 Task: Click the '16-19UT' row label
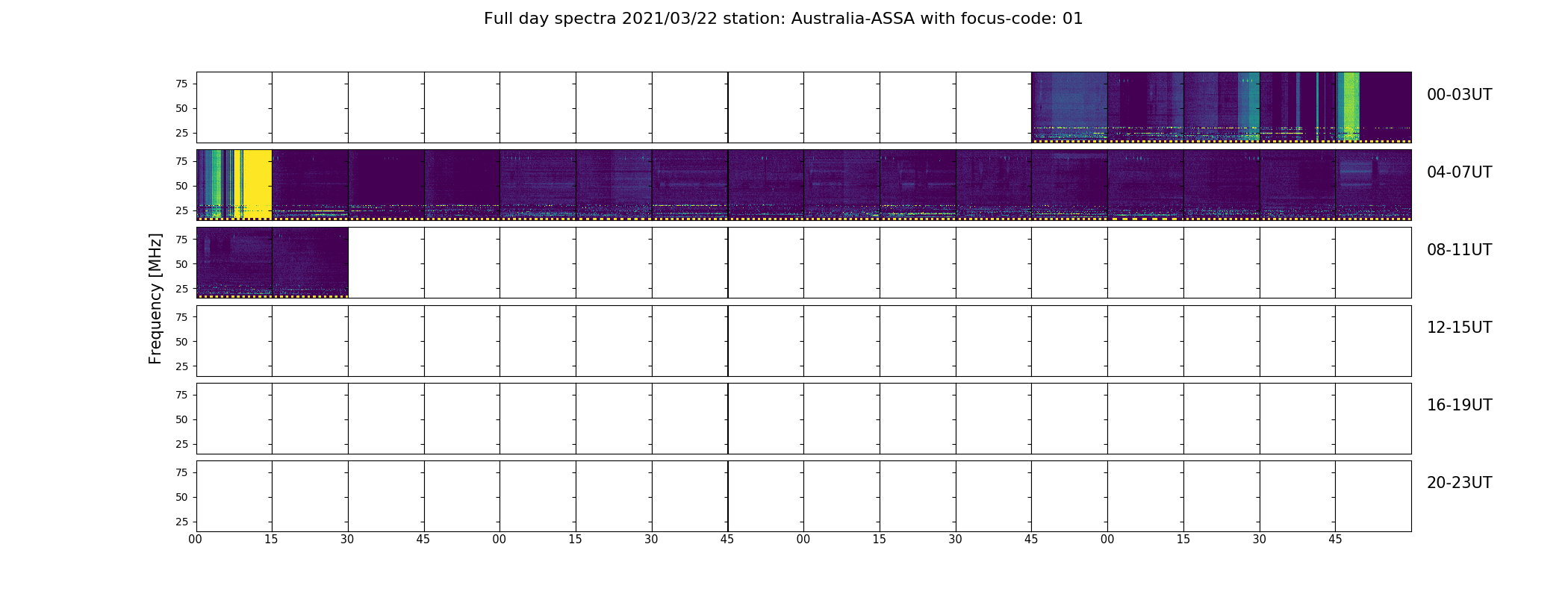coord(1459,405)
